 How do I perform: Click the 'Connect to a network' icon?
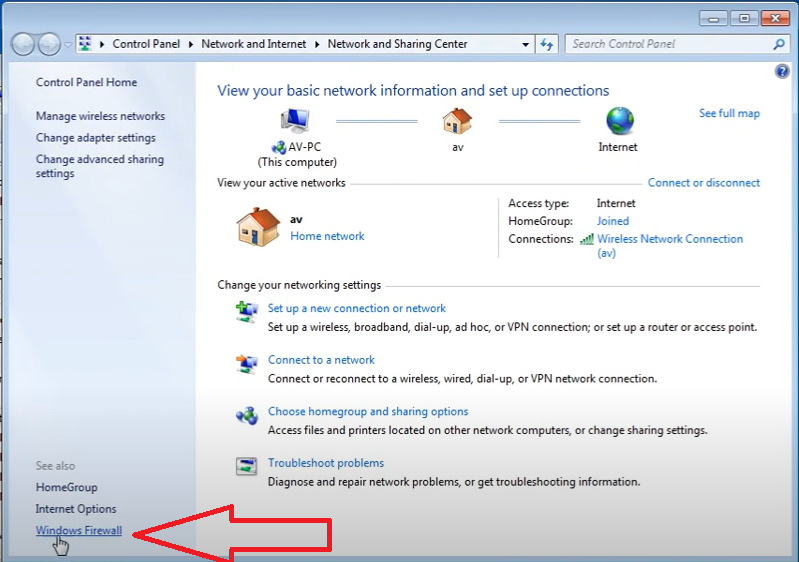[246, 363]
